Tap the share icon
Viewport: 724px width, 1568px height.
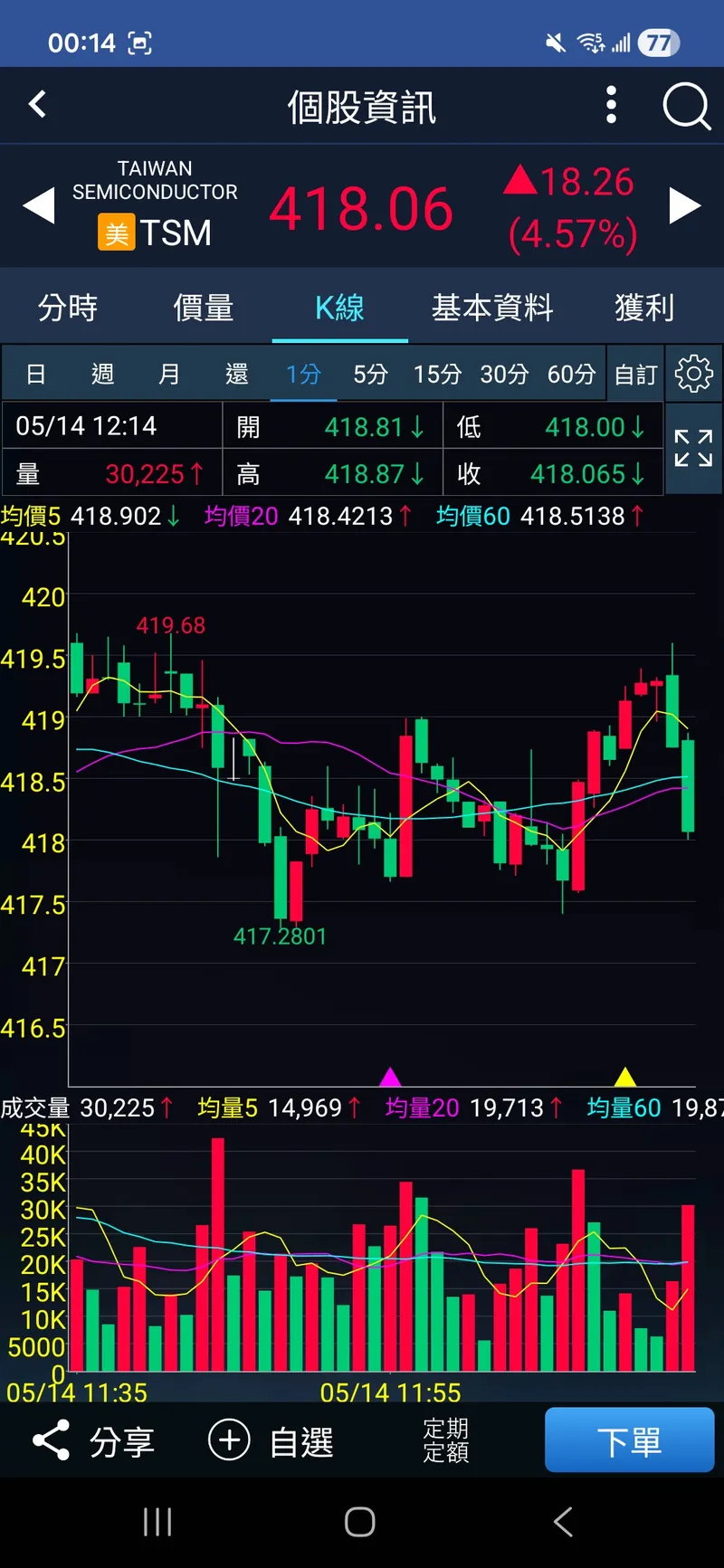[x=51, y=1440]
